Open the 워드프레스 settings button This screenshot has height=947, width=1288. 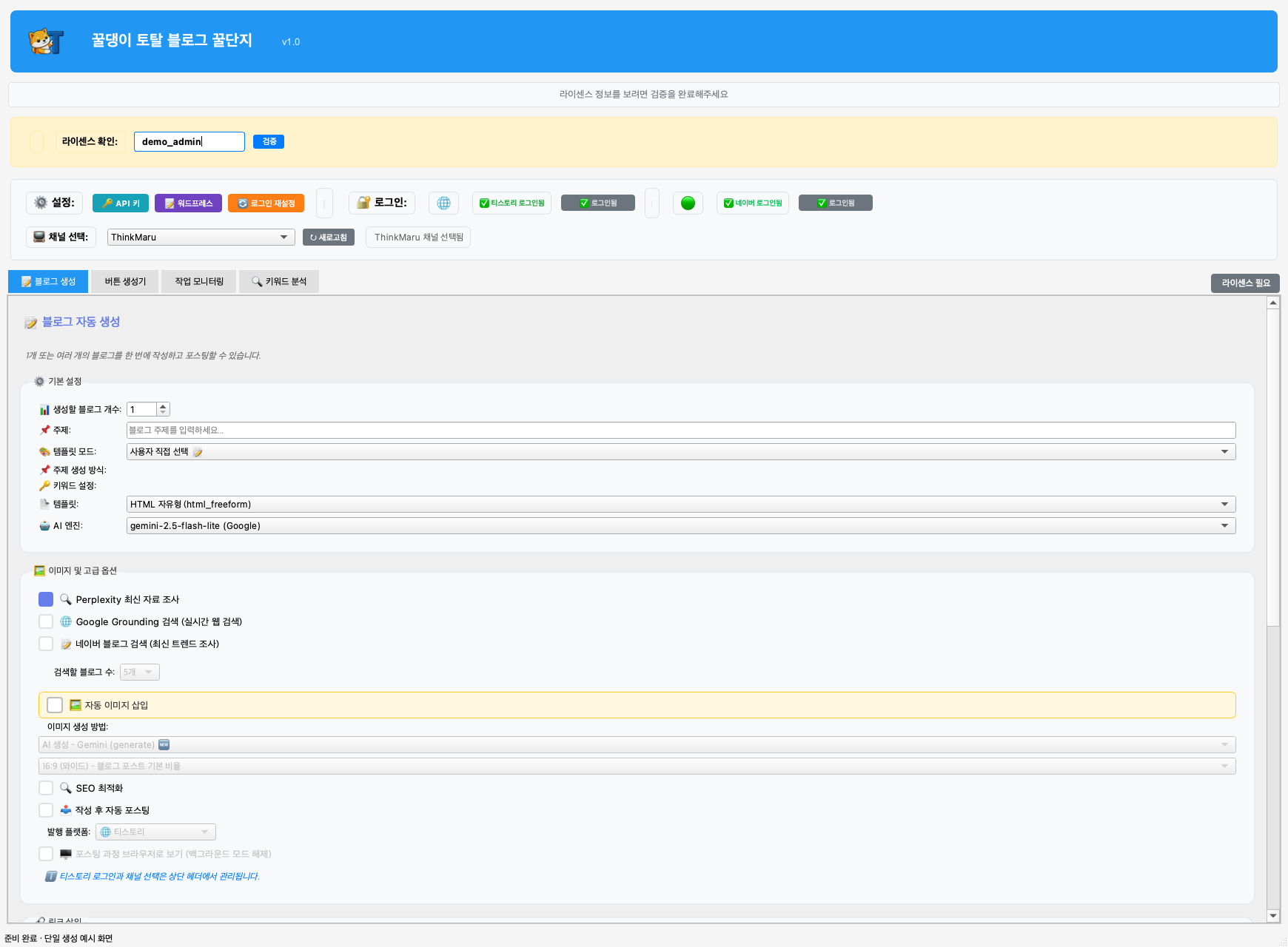coord(188,203)
